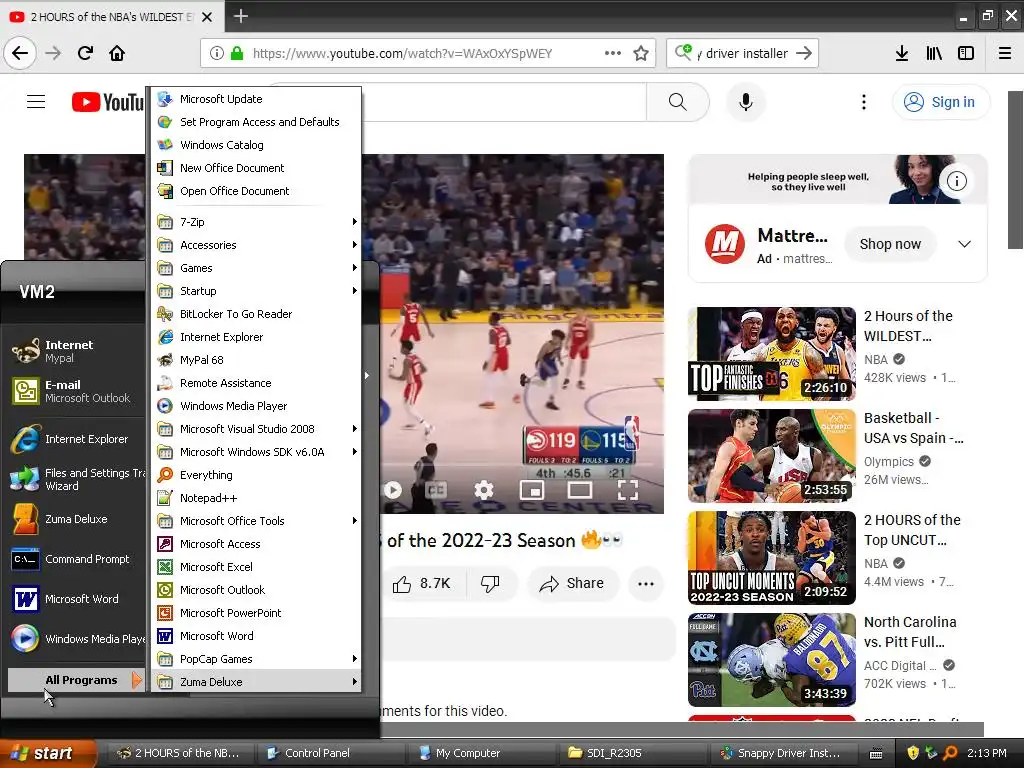The height and width of the screenshot is (768, 1024).
Task: Click the Share button under video
Action: [571, 583]
